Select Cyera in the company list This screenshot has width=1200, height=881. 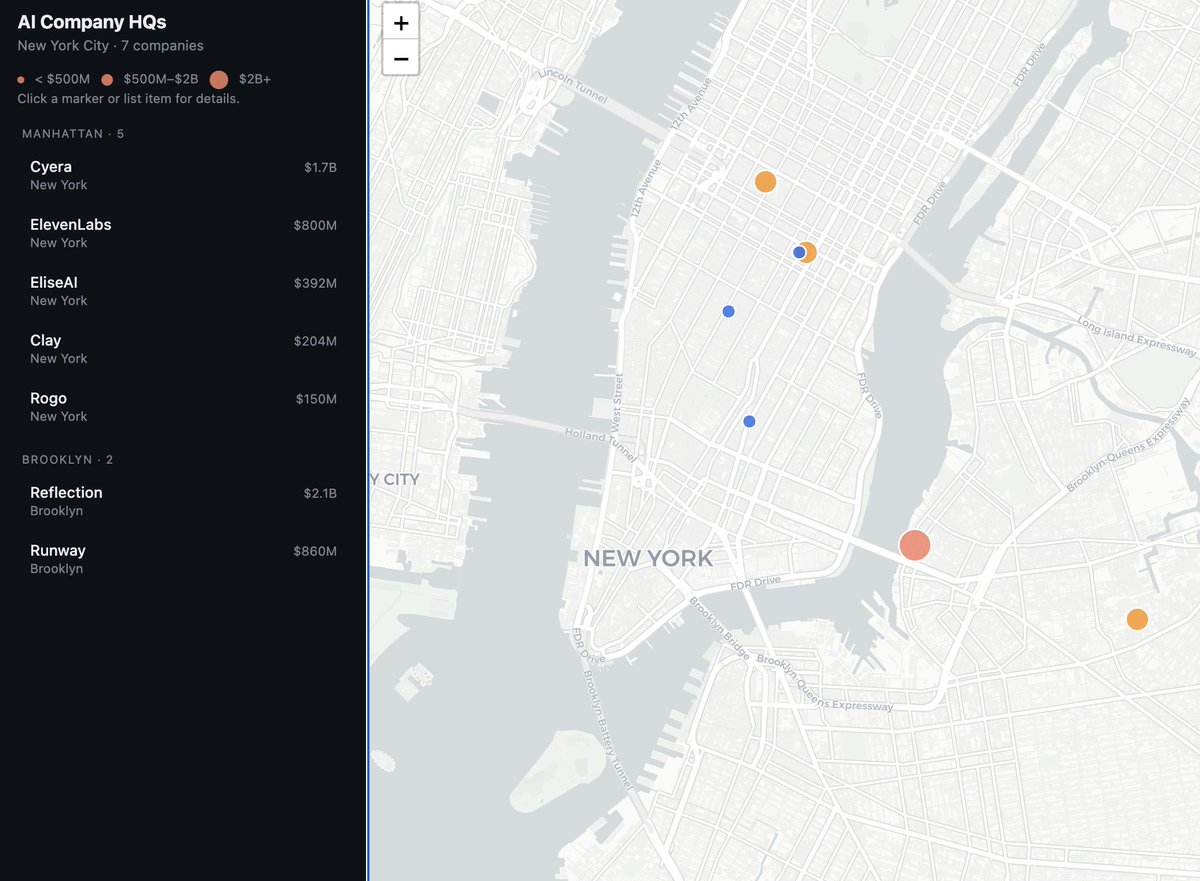(183, 175)
